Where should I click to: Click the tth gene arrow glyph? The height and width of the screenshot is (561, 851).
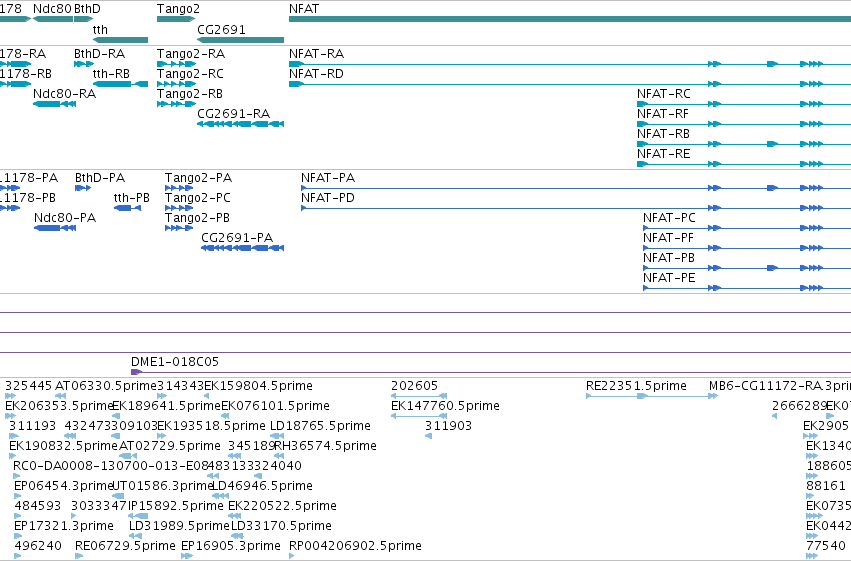click(120, 40)
